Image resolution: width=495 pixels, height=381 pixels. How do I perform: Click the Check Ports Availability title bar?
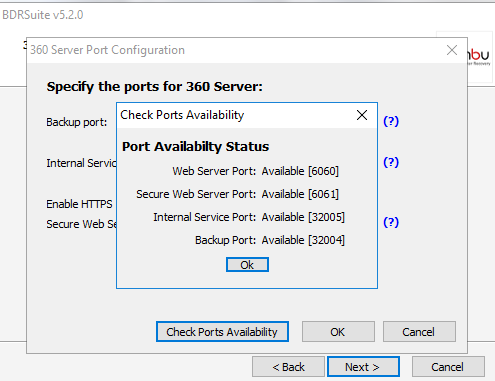(235, 115)
